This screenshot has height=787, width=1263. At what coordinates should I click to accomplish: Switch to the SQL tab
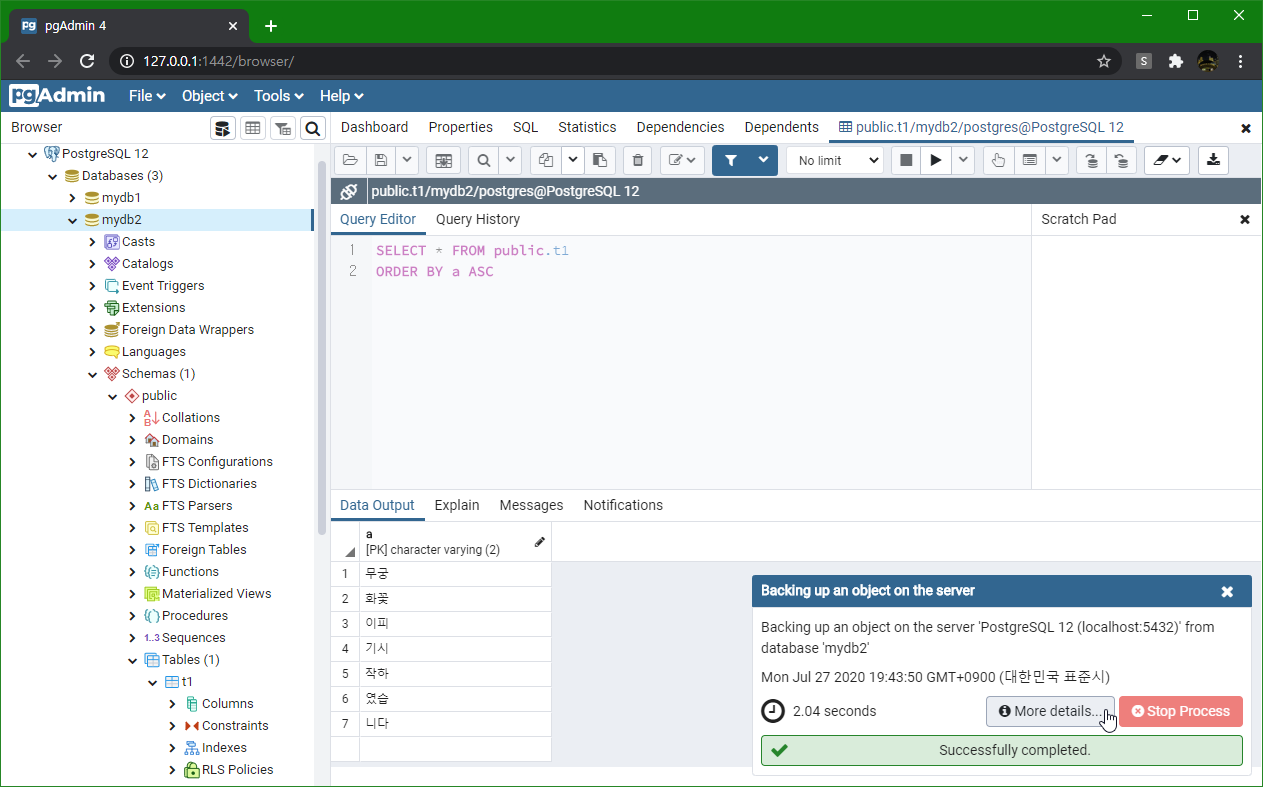tap(526, 127)
